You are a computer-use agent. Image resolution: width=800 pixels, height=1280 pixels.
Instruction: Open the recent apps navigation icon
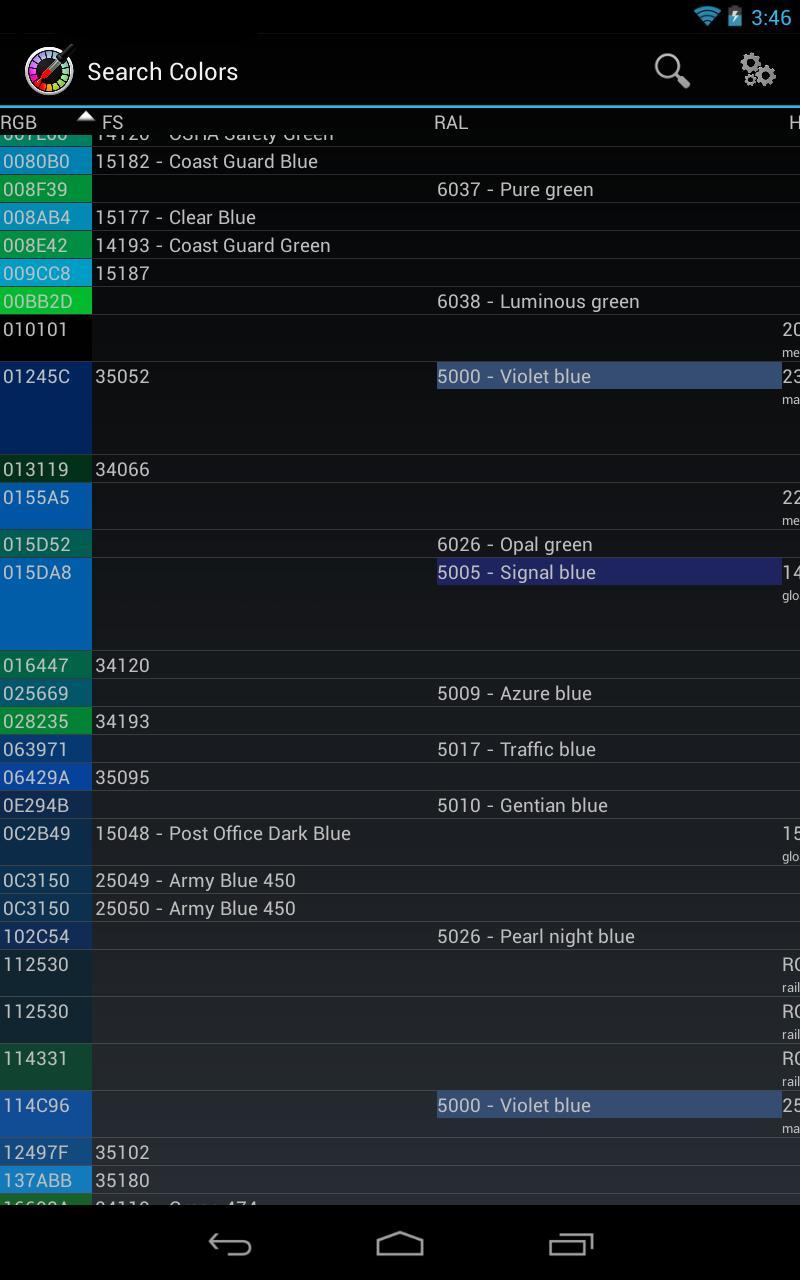click(x=571, y=1243)
